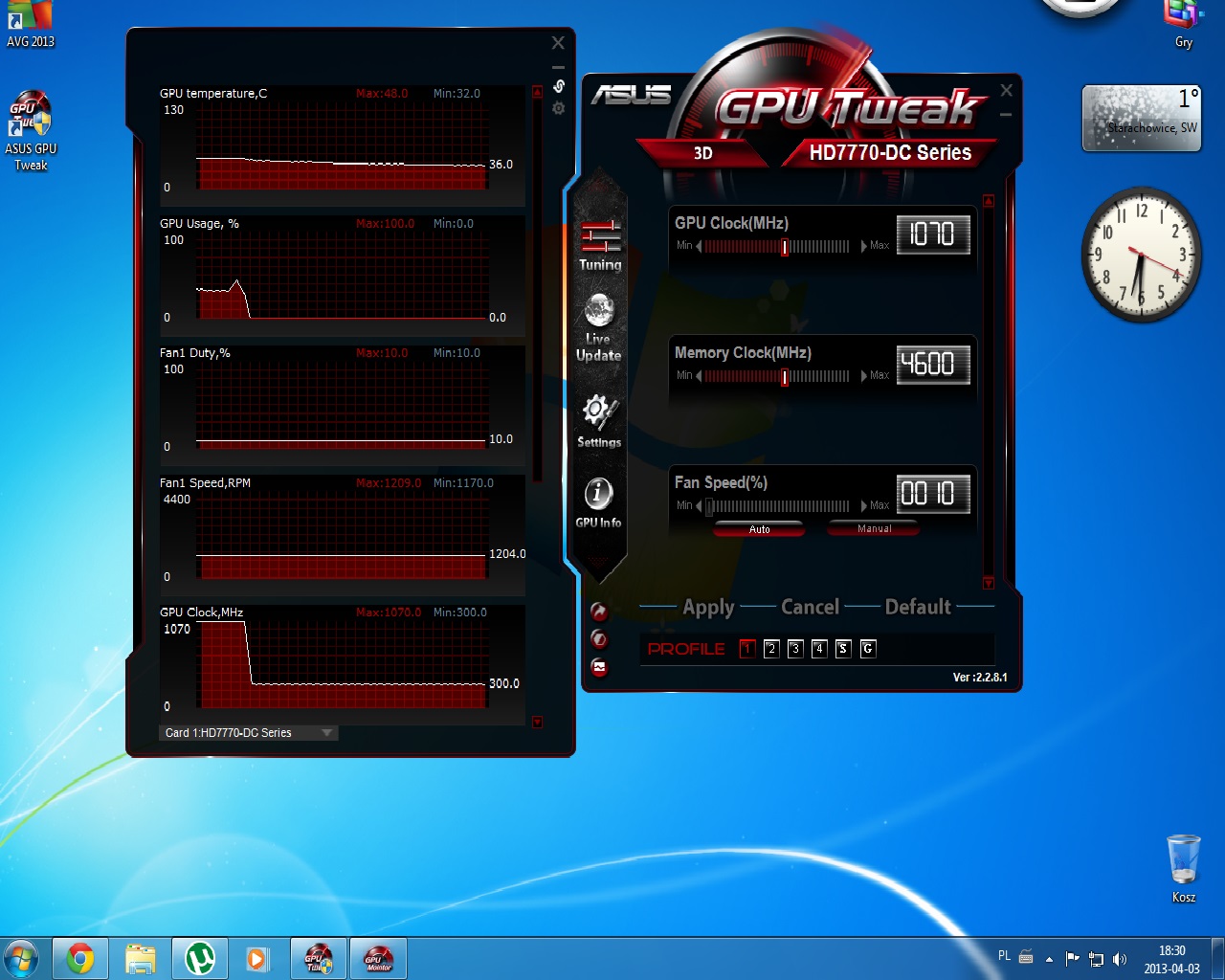Viewport: 1225px width, 980px height.
Task: Show hidden tray icons arrow
Action: (x=1049, y=958)
